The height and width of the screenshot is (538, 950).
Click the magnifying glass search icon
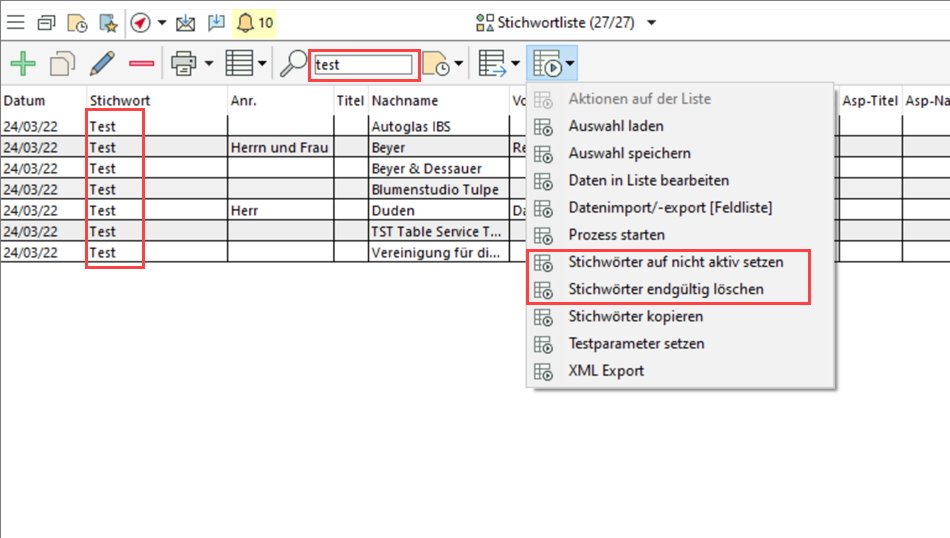tap(292, 65)
